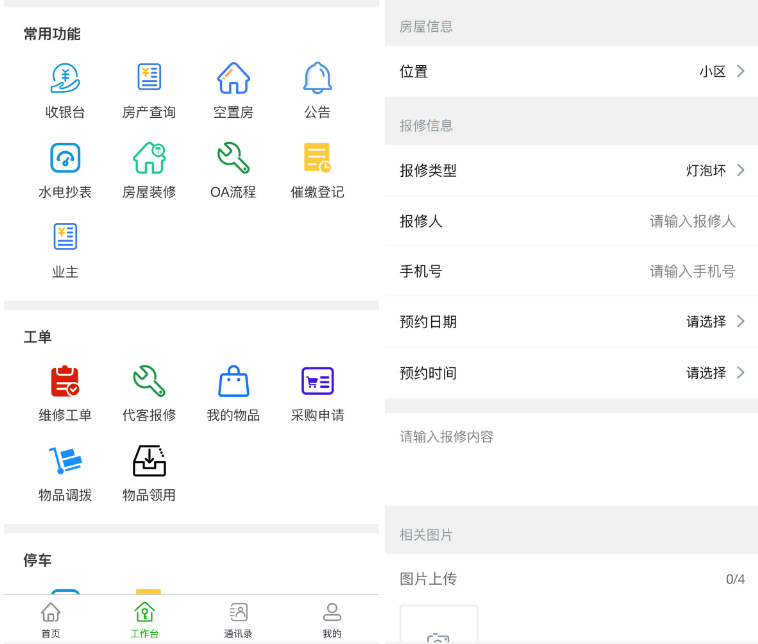Open the 报修类型 repair type picker

(571, 170)
